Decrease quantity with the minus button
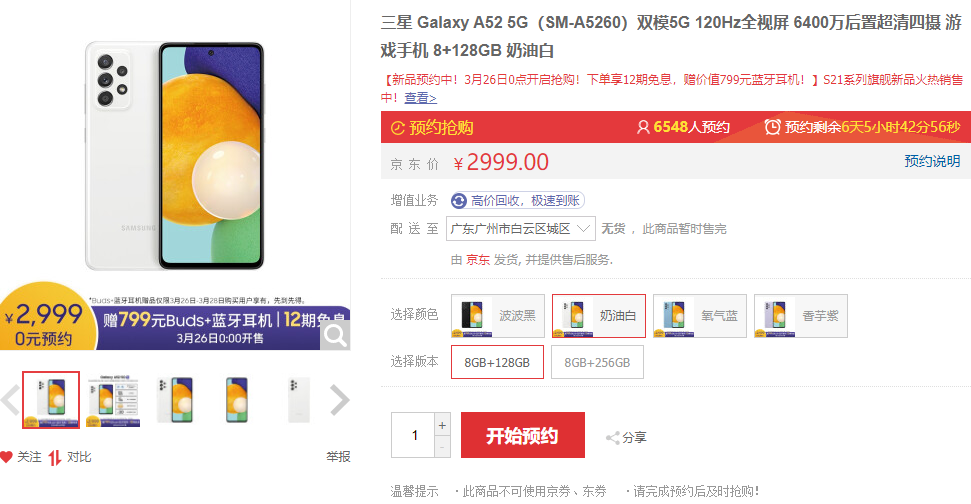The height and width of the screenshot is (504, 971). click(443, 446)
